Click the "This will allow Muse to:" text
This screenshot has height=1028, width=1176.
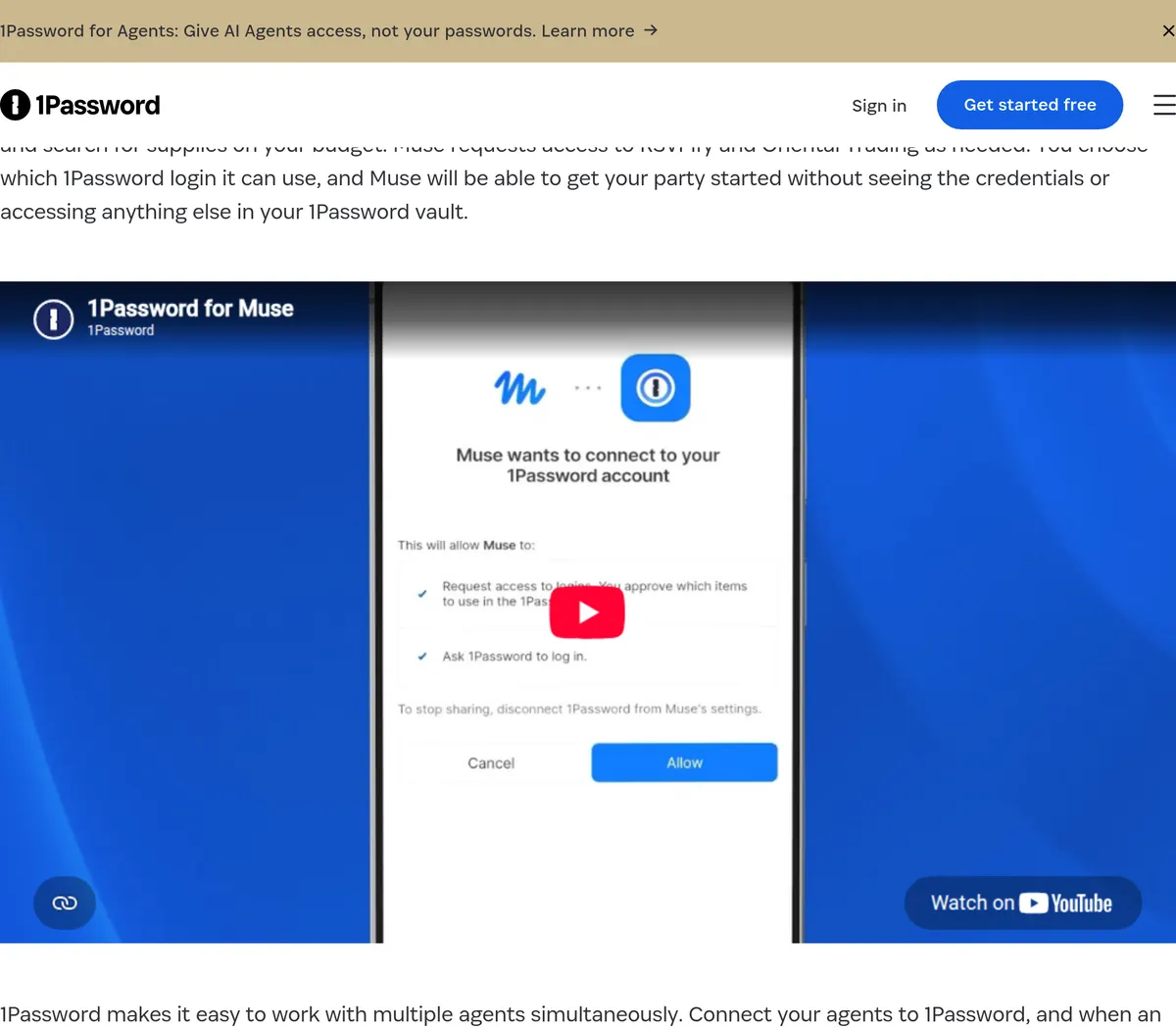(x=466, y=545)
